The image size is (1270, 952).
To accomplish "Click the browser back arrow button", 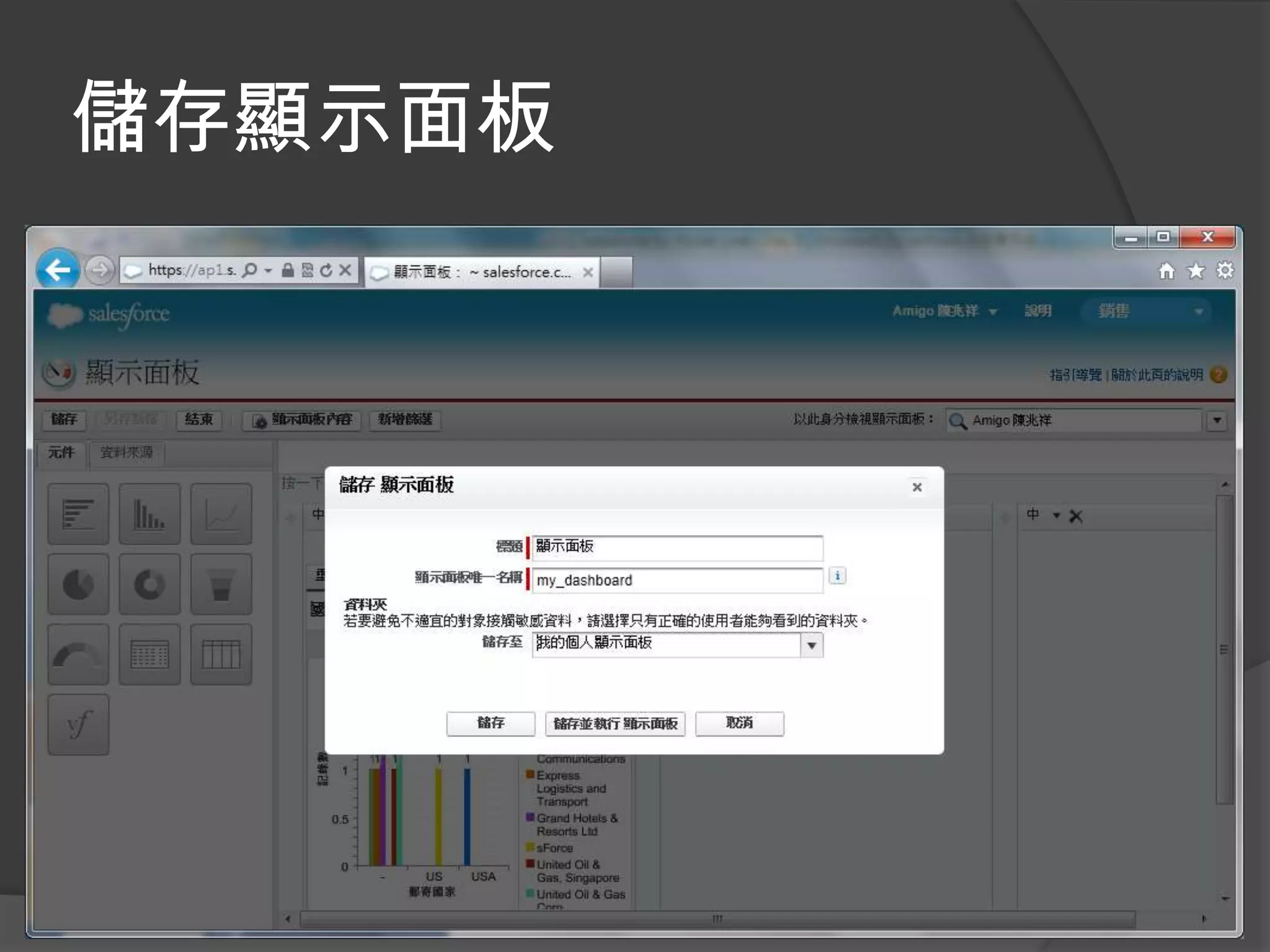I will coord(58,270).
